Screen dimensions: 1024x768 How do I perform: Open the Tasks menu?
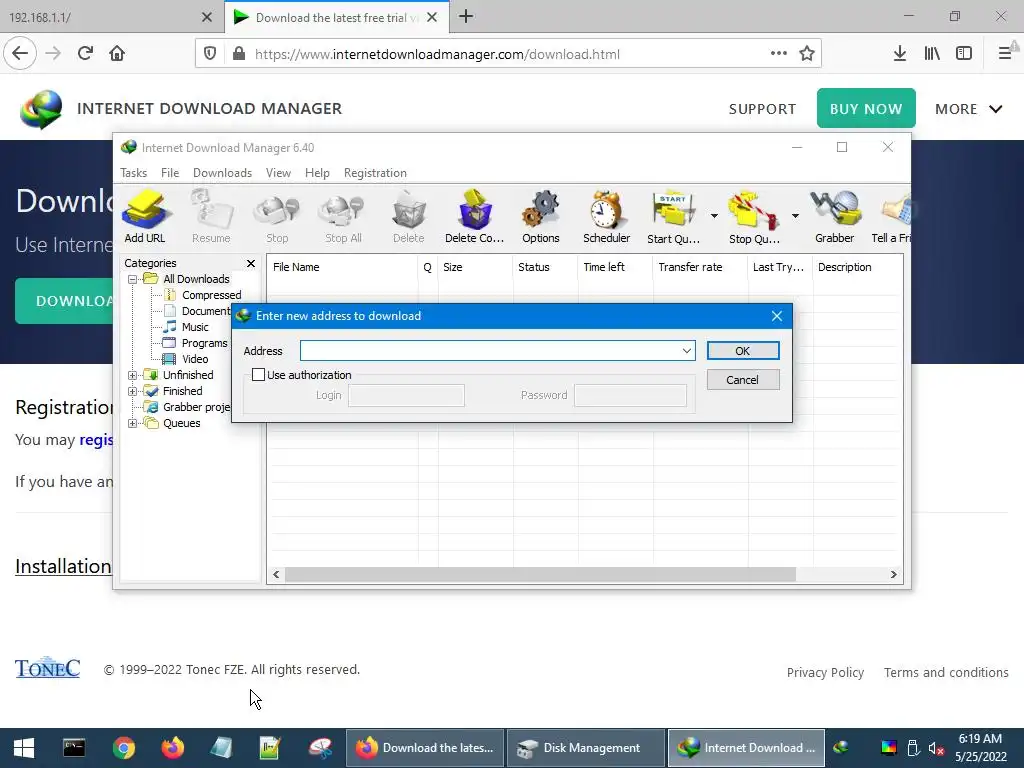point(133,173)
